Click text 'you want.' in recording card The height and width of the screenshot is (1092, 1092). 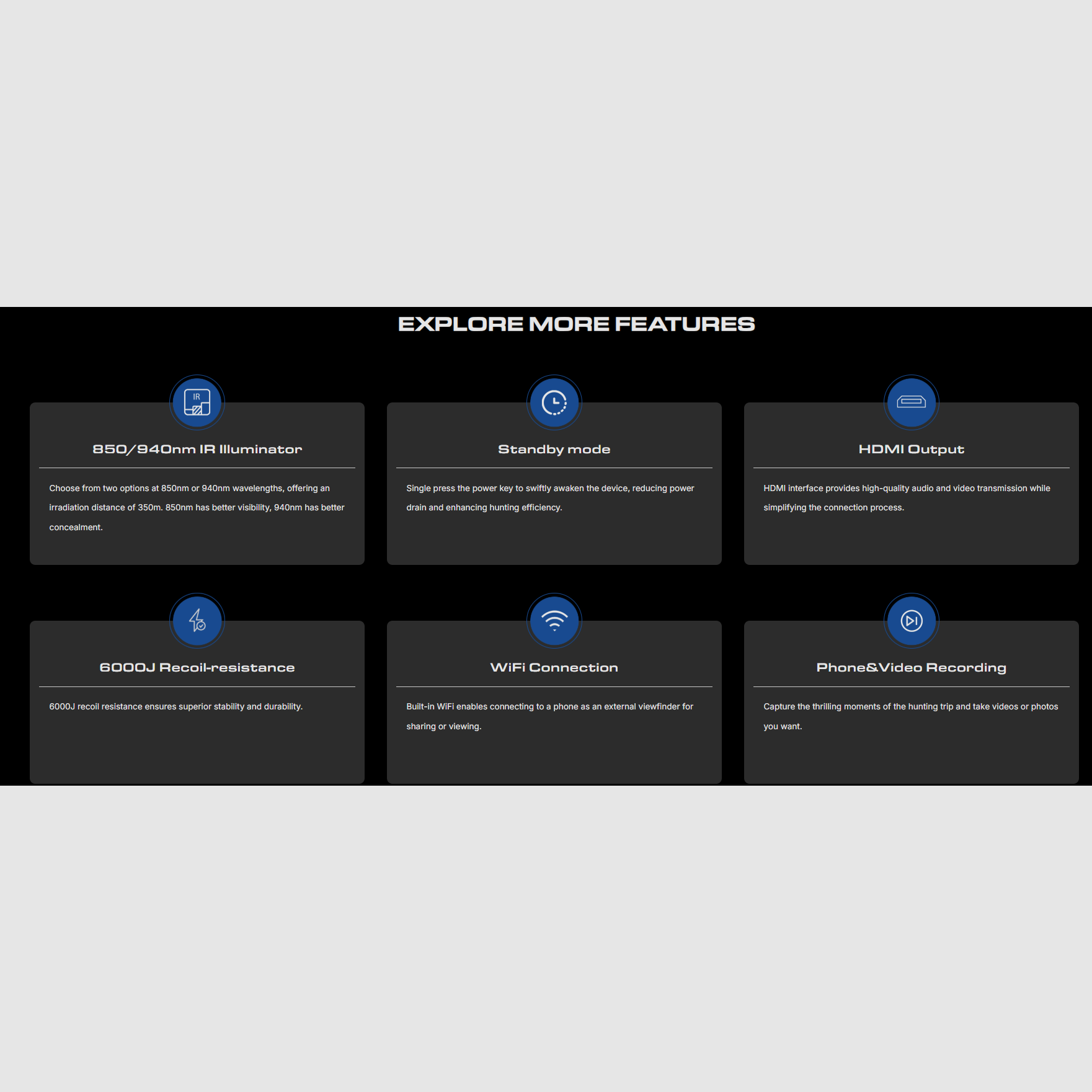[783, 726]
